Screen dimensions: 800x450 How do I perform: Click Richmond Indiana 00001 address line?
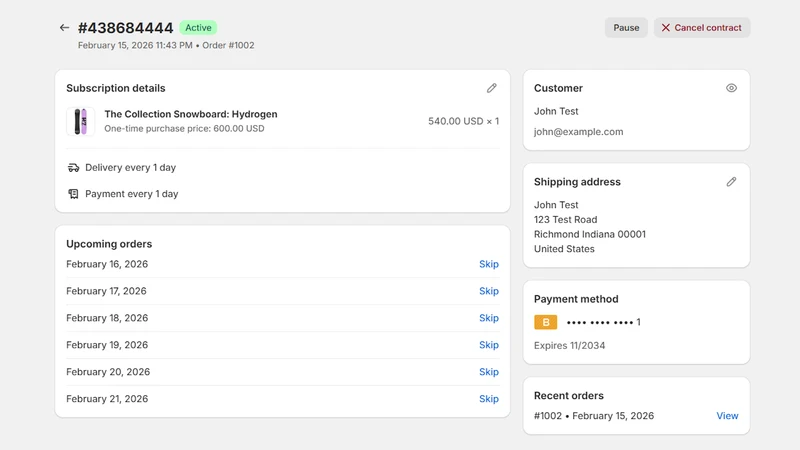(590, 234)
